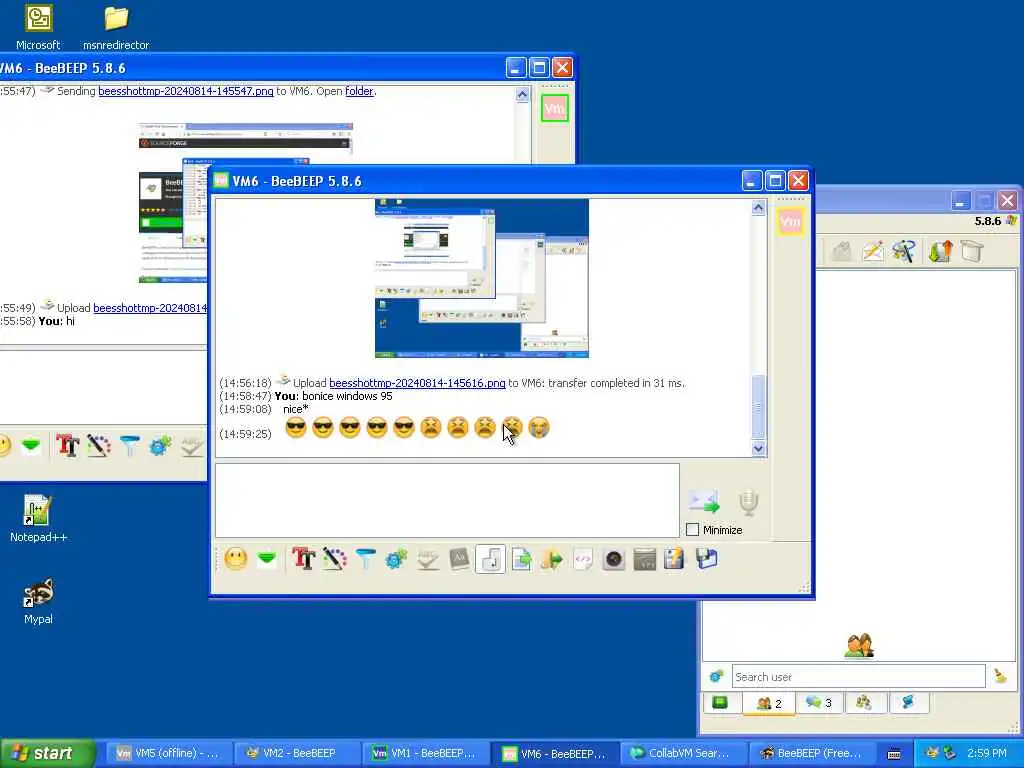Click the front chat window's scrollbar thumb
This screenshot has width=1024, height=768.
[758, 406]
